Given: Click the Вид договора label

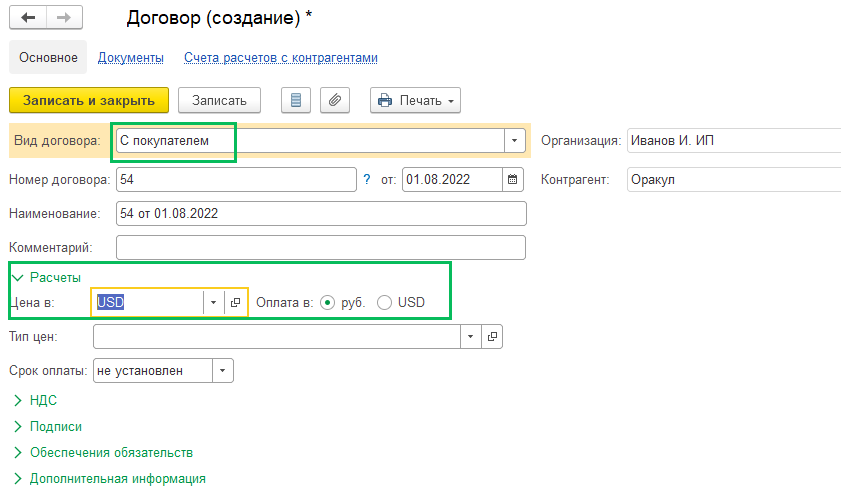Looking at the screenshot, I should coord(57,141).
